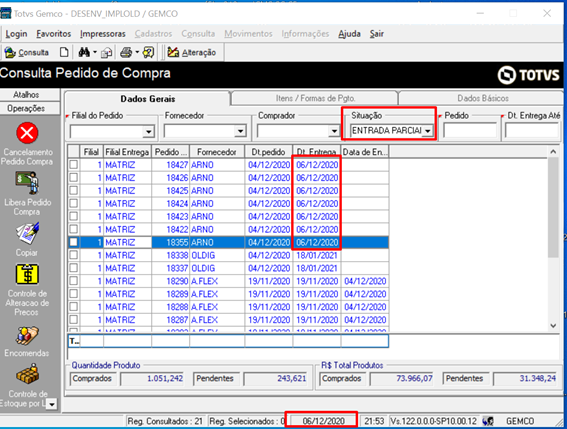Click the printer icon in toolbar
The width and height of the screenshot is (567, 429).
tap(126, 52)
